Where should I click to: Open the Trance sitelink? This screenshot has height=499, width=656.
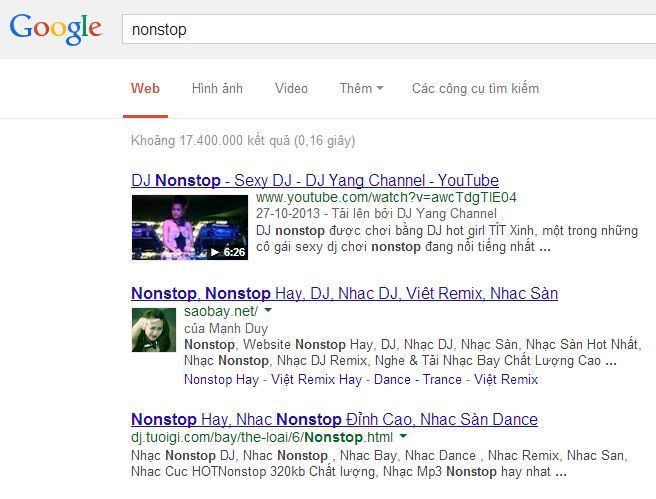point(442,379)
